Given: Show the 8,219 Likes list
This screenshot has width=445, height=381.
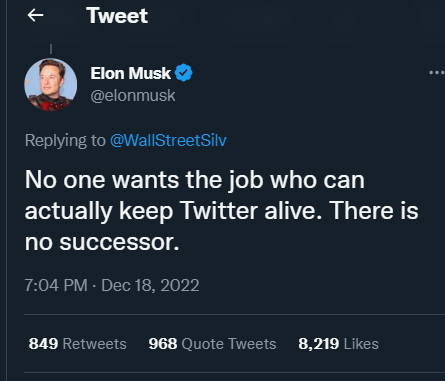Looking at the screenshot, I should click(338, 344).
